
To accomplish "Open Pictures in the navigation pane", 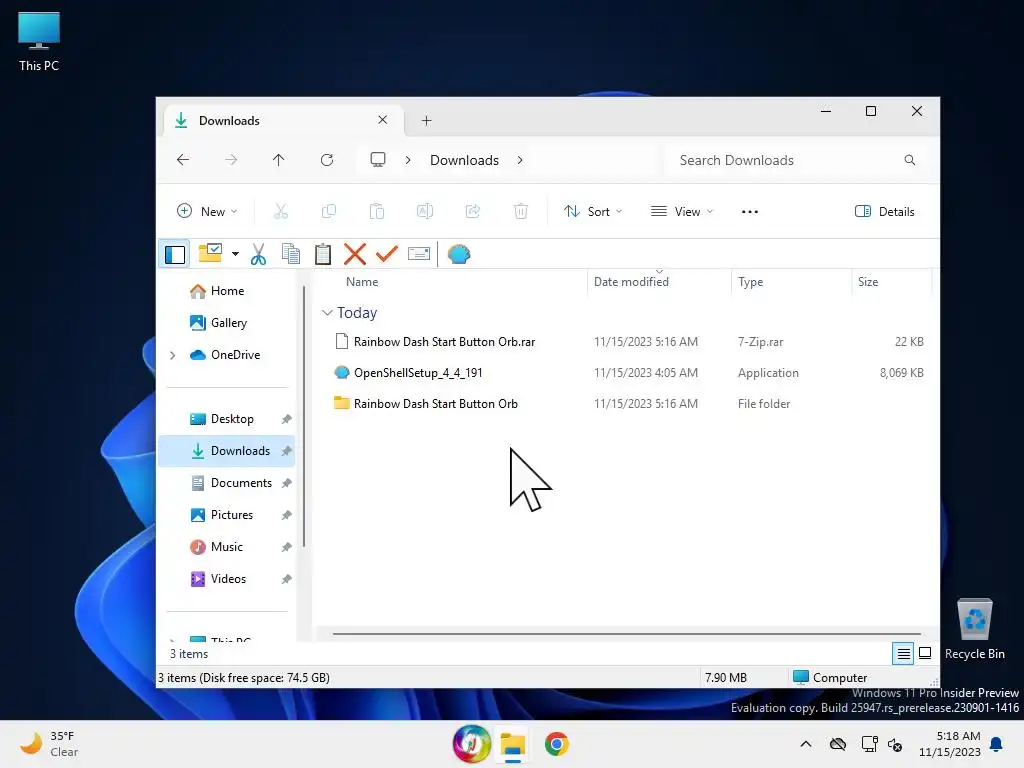I will click(x=232, y=515).
